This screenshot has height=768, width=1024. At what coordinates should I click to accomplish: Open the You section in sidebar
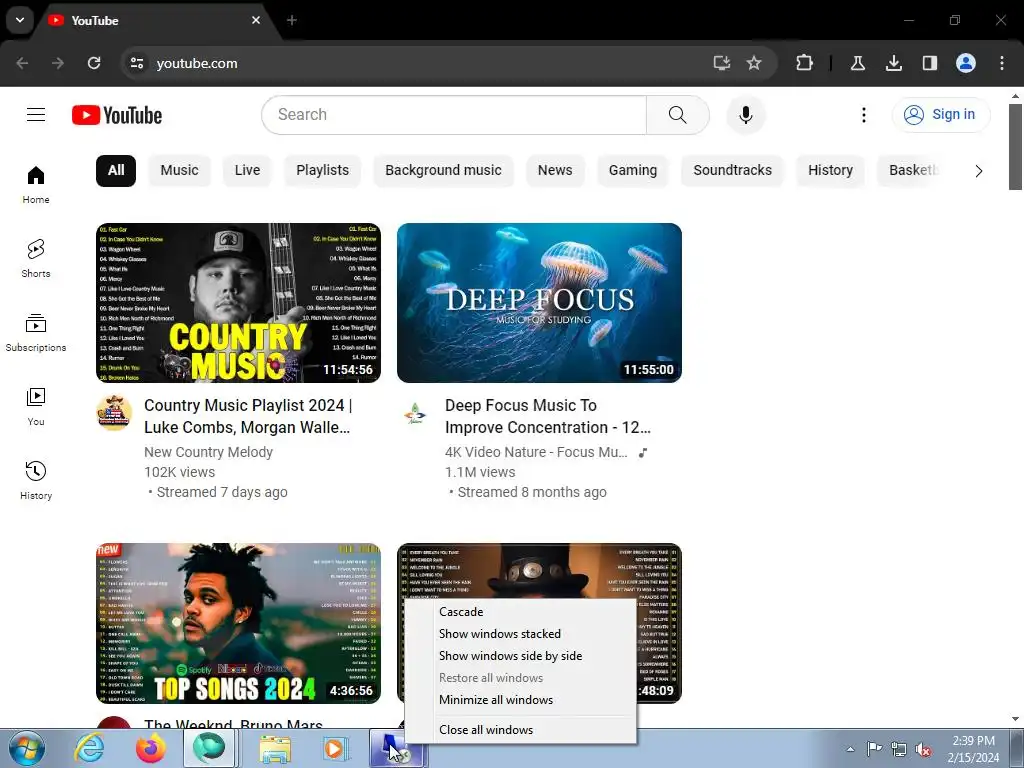(x=36, y=406)
